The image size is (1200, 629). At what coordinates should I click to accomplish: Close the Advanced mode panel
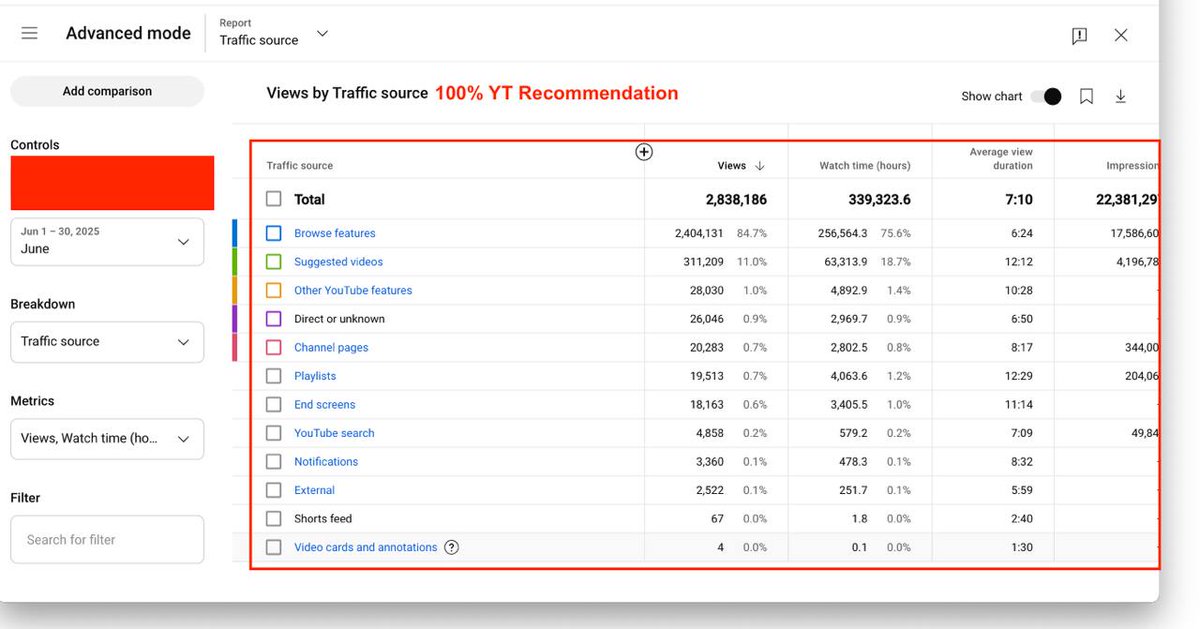[x=1121, y=35]
